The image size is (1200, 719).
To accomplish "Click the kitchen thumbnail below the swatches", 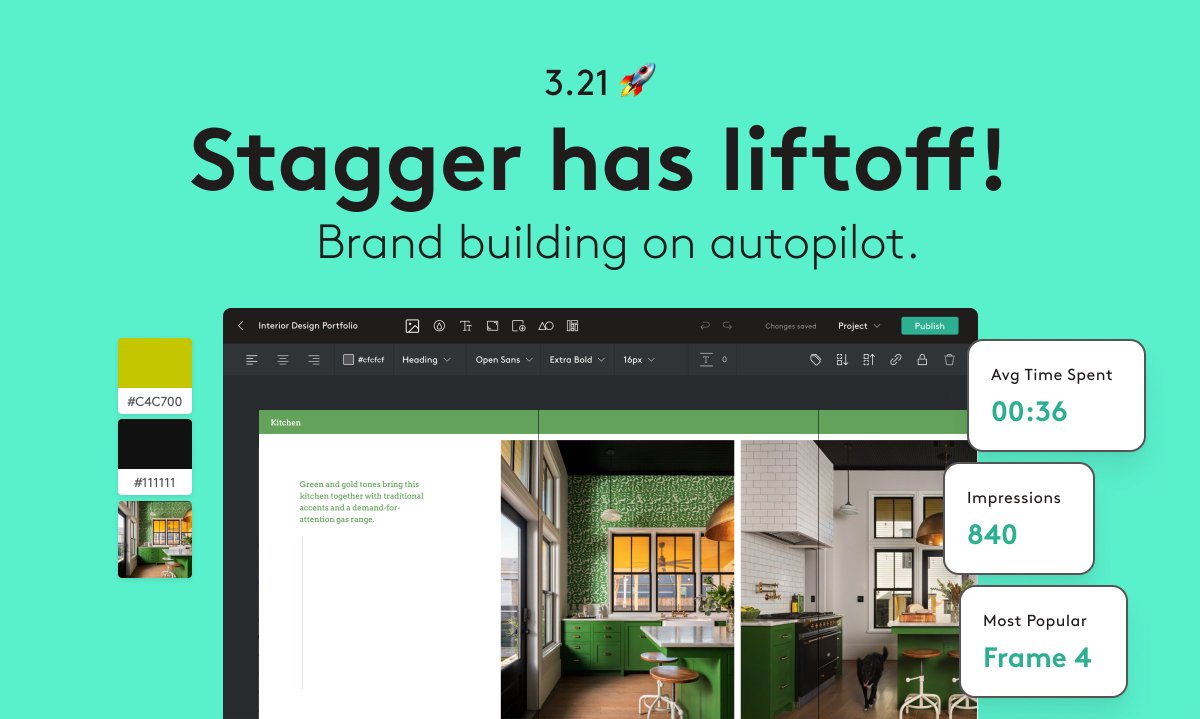I will pyautogui.click(x=155, y=540).
